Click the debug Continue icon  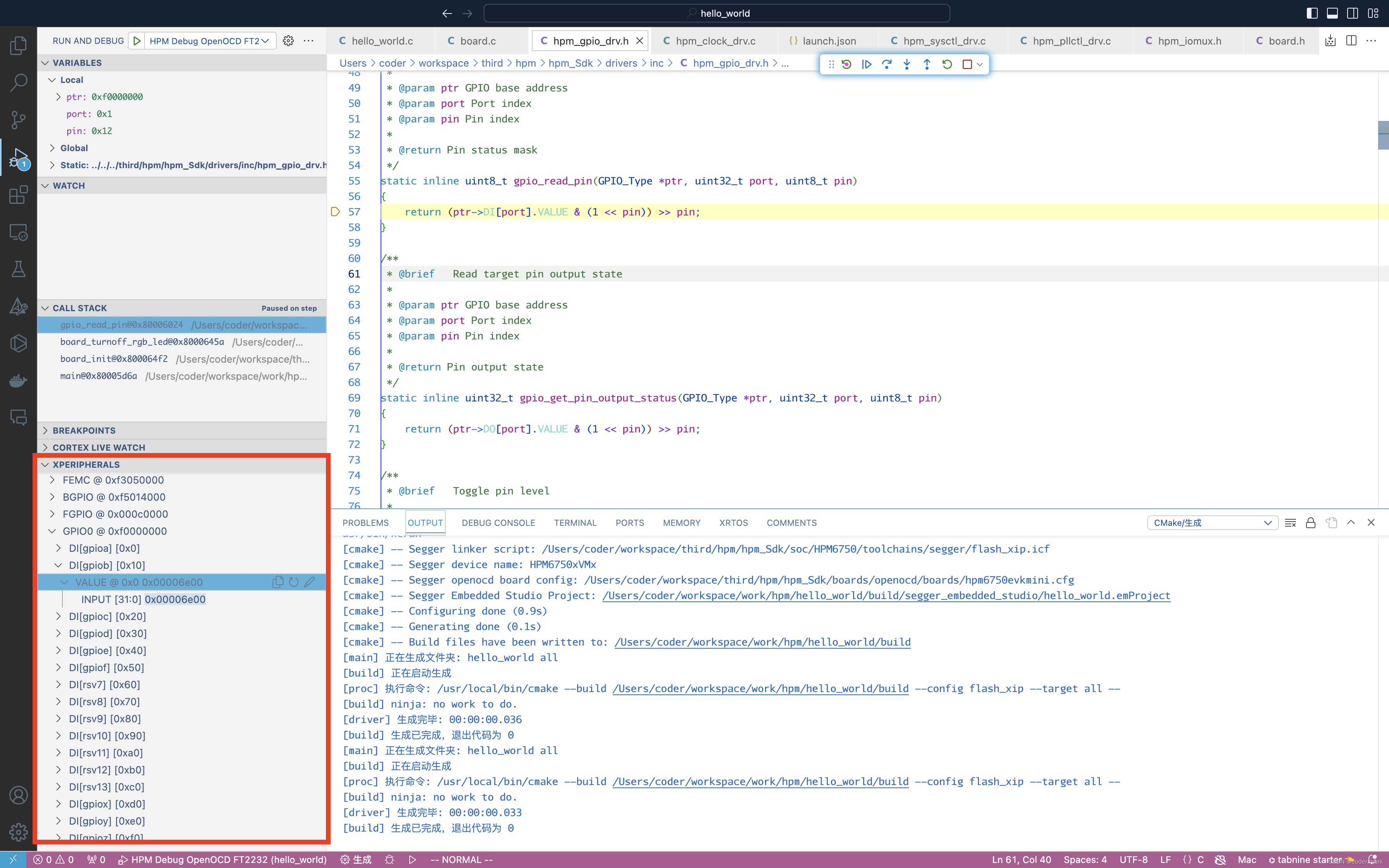pos(867,64)
